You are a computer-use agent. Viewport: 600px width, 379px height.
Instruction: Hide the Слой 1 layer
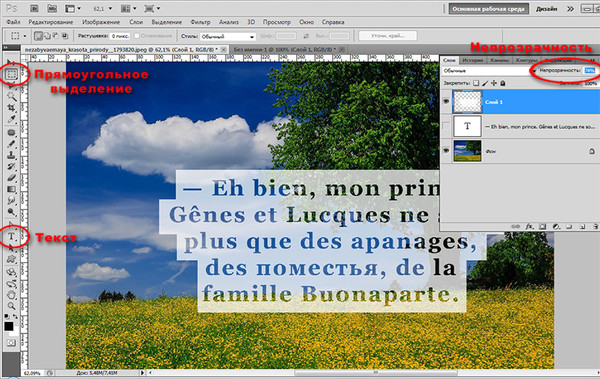(x=446, y=101)
